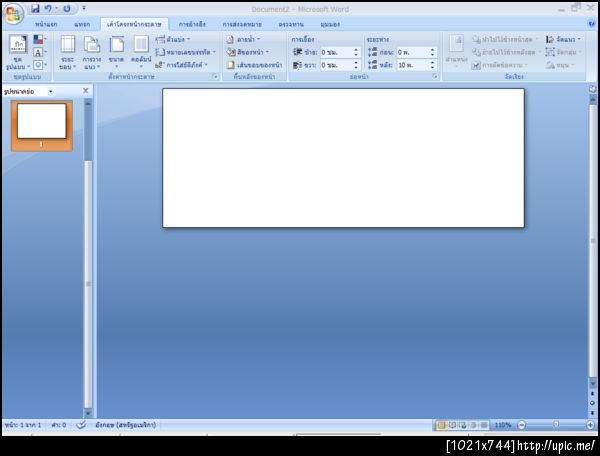Click the language indicator in status bar

pos(126,425)
